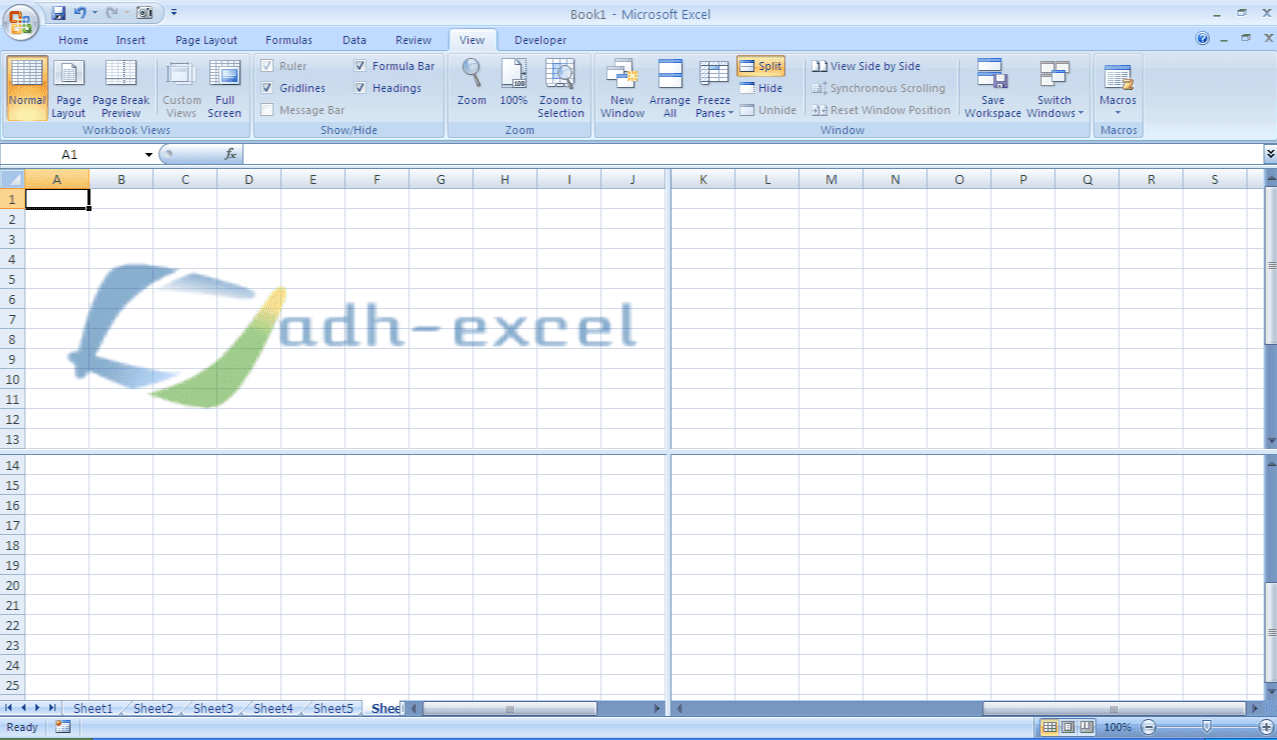Click Save Workspace
Viewport: 1277px width, 740px height.
tap(993, 88)
